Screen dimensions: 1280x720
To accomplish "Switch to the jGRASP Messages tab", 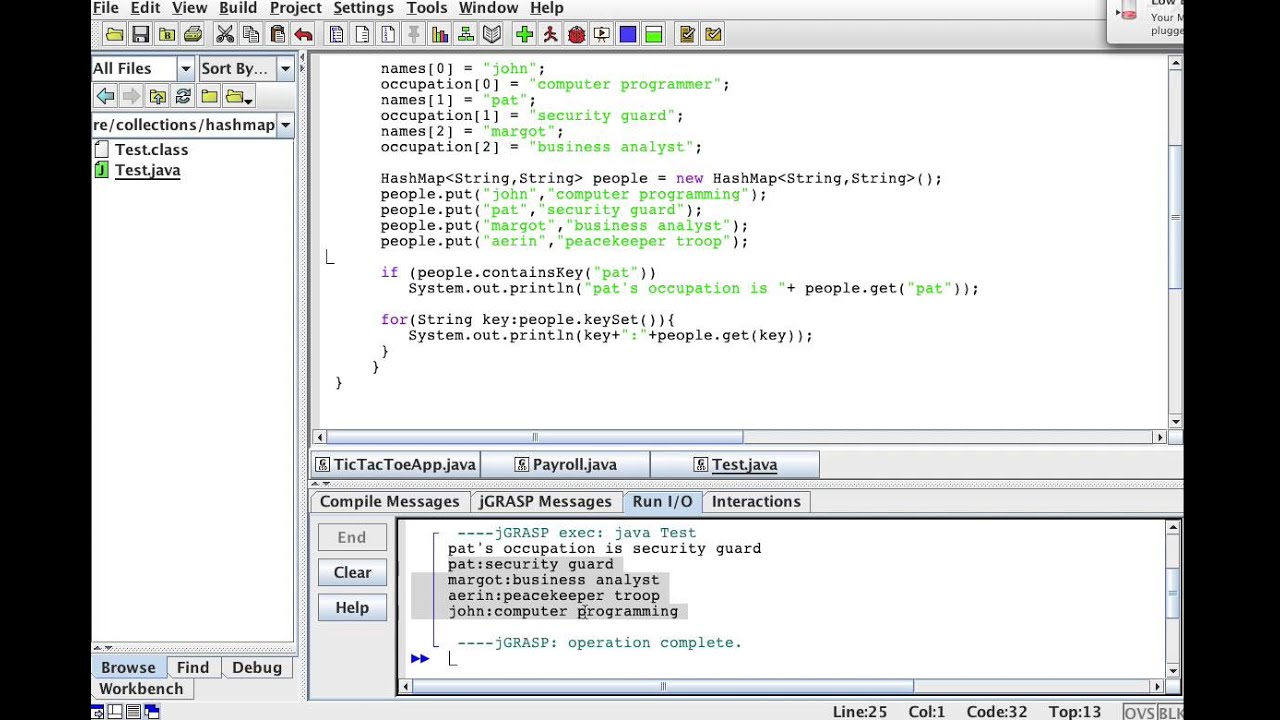I will pos(545,501).
